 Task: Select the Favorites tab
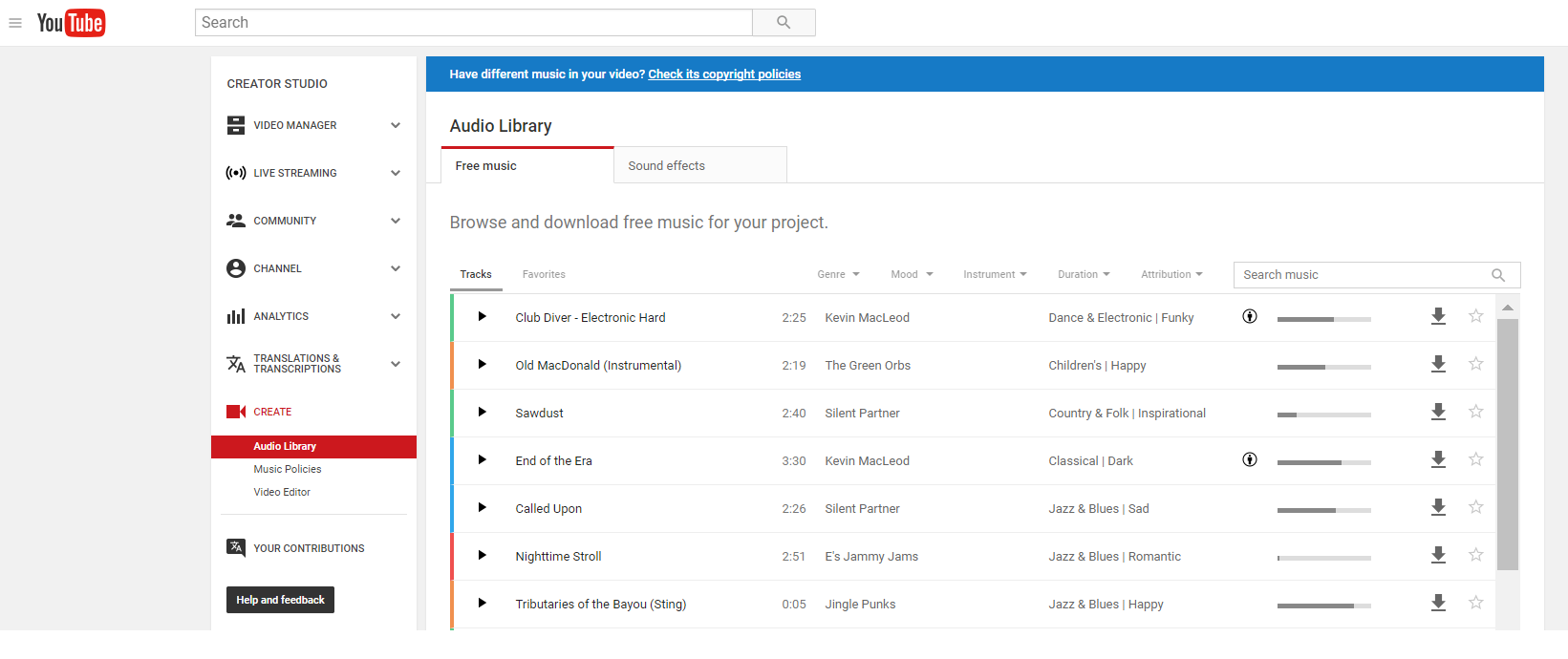[544, 274]
